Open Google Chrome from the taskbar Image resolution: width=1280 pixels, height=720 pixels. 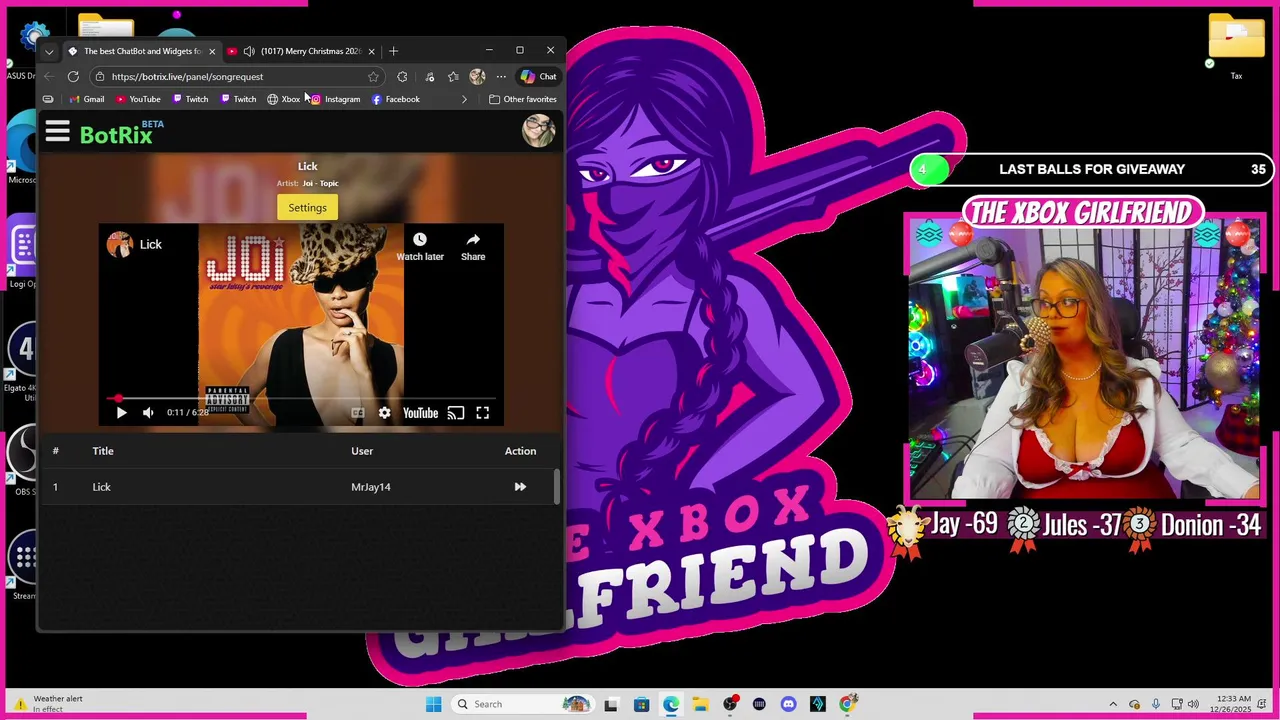(847, 704)
